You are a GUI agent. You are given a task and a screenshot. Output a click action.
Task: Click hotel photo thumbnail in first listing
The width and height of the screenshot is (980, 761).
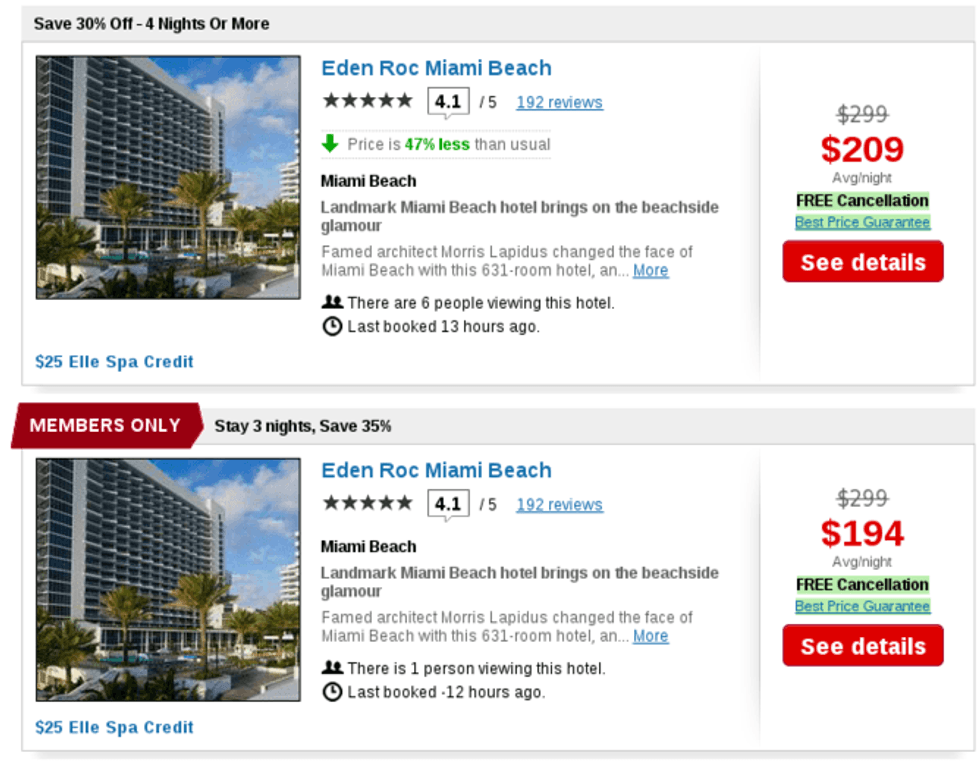click(168, 177)
